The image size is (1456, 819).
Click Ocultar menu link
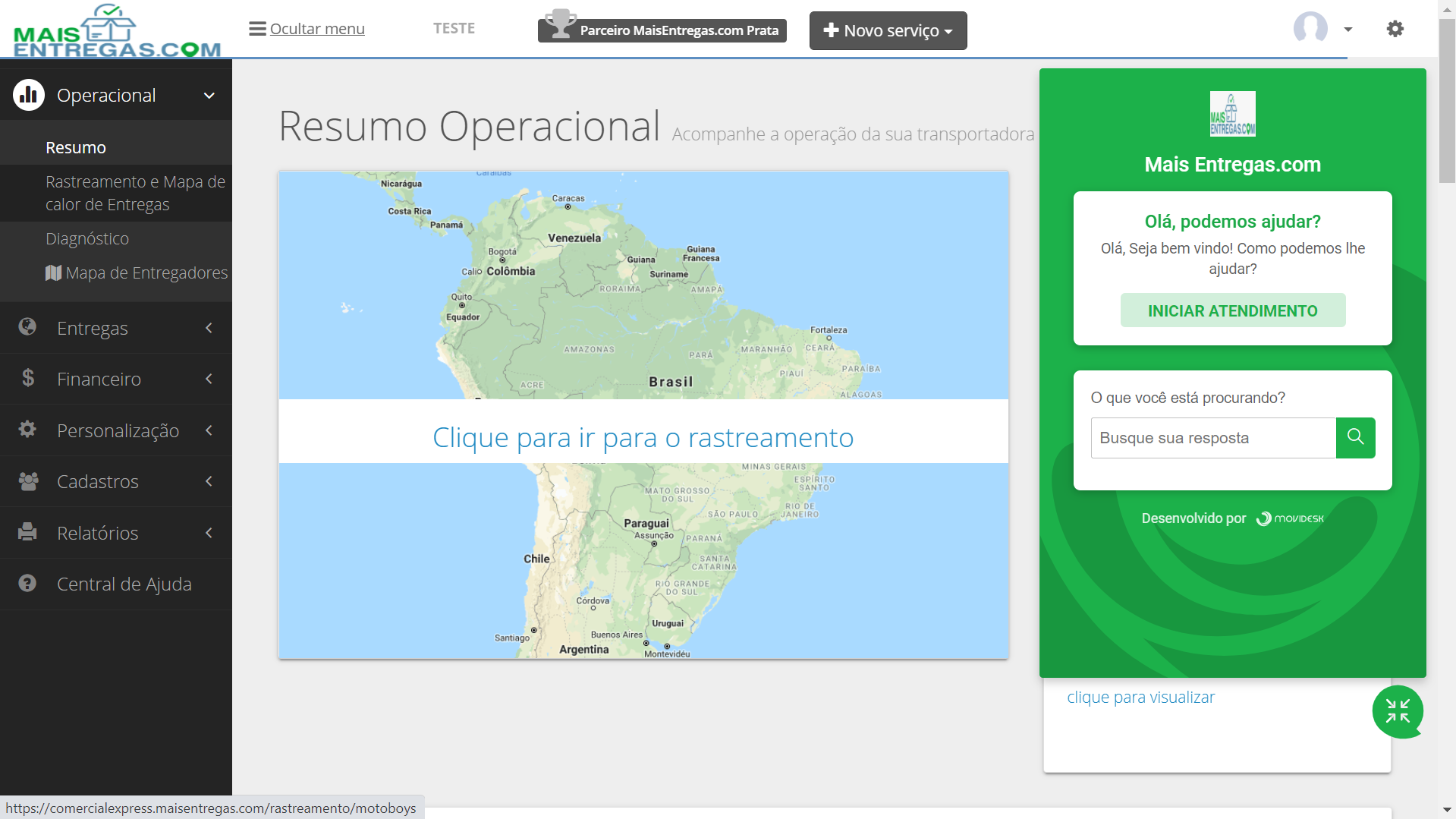pyautogui.click(x=317, y=29)
